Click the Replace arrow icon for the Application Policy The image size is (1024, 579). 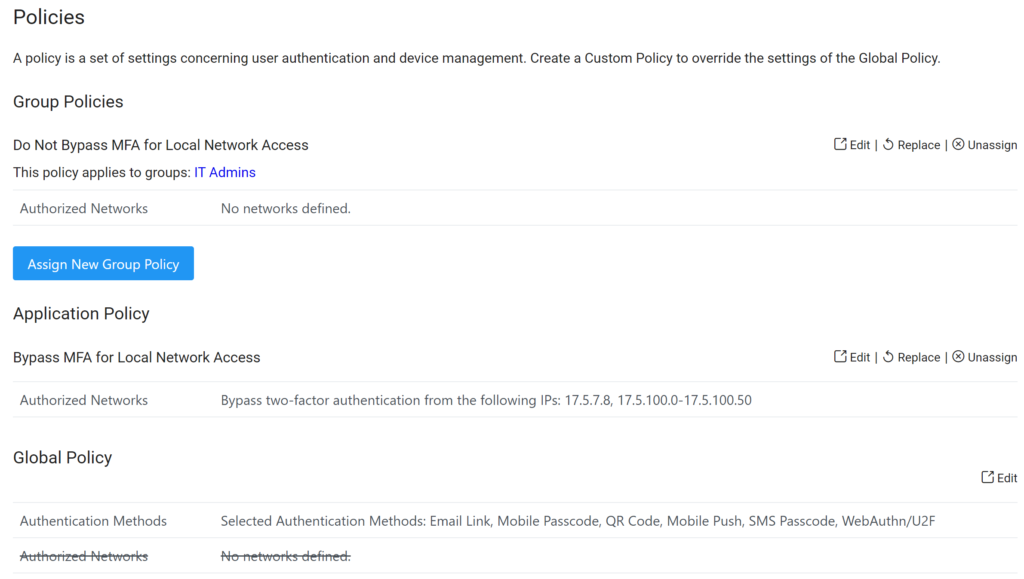888,357
